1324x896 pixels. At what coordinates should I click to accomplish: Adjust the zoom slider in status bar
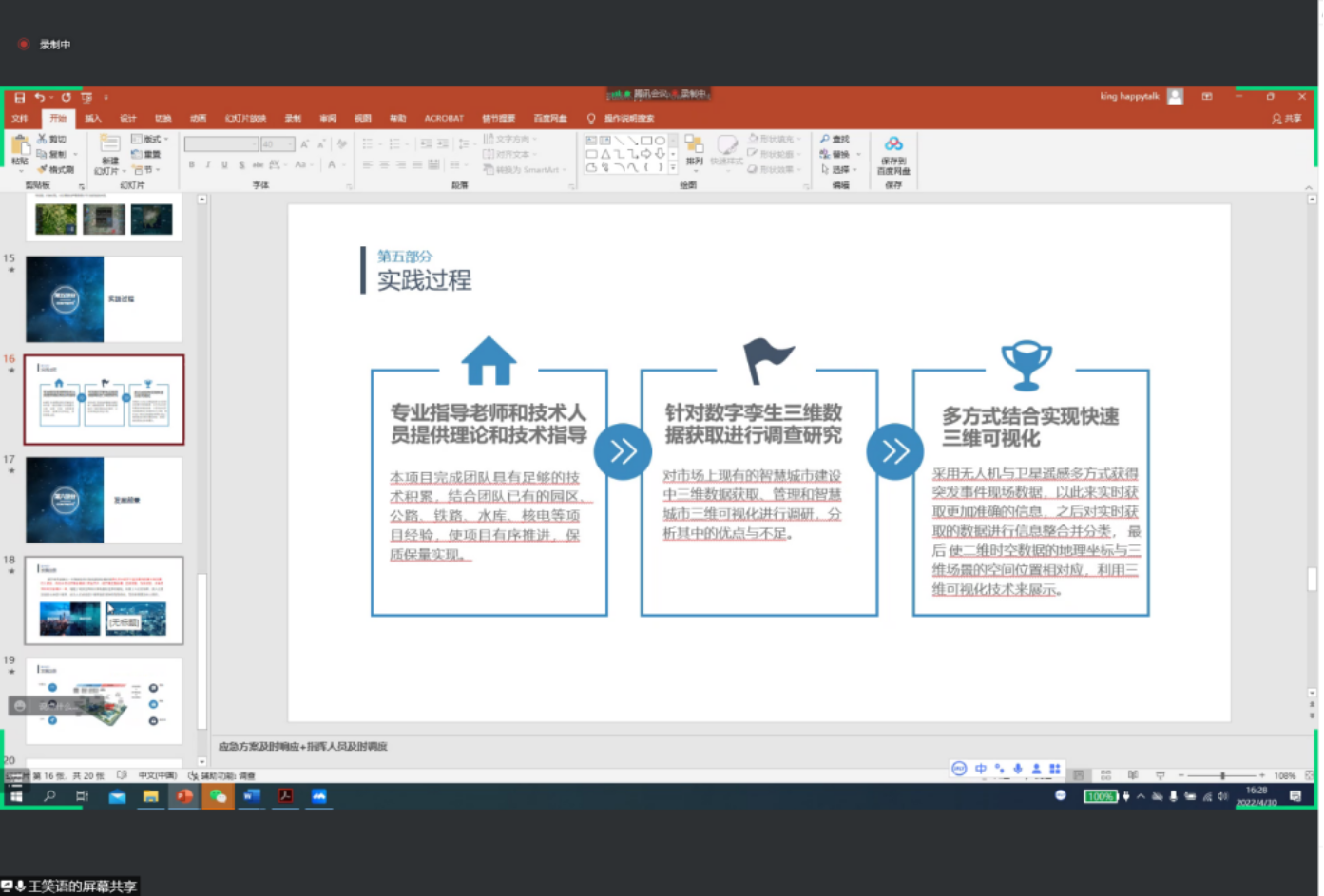click(1222, 775)
